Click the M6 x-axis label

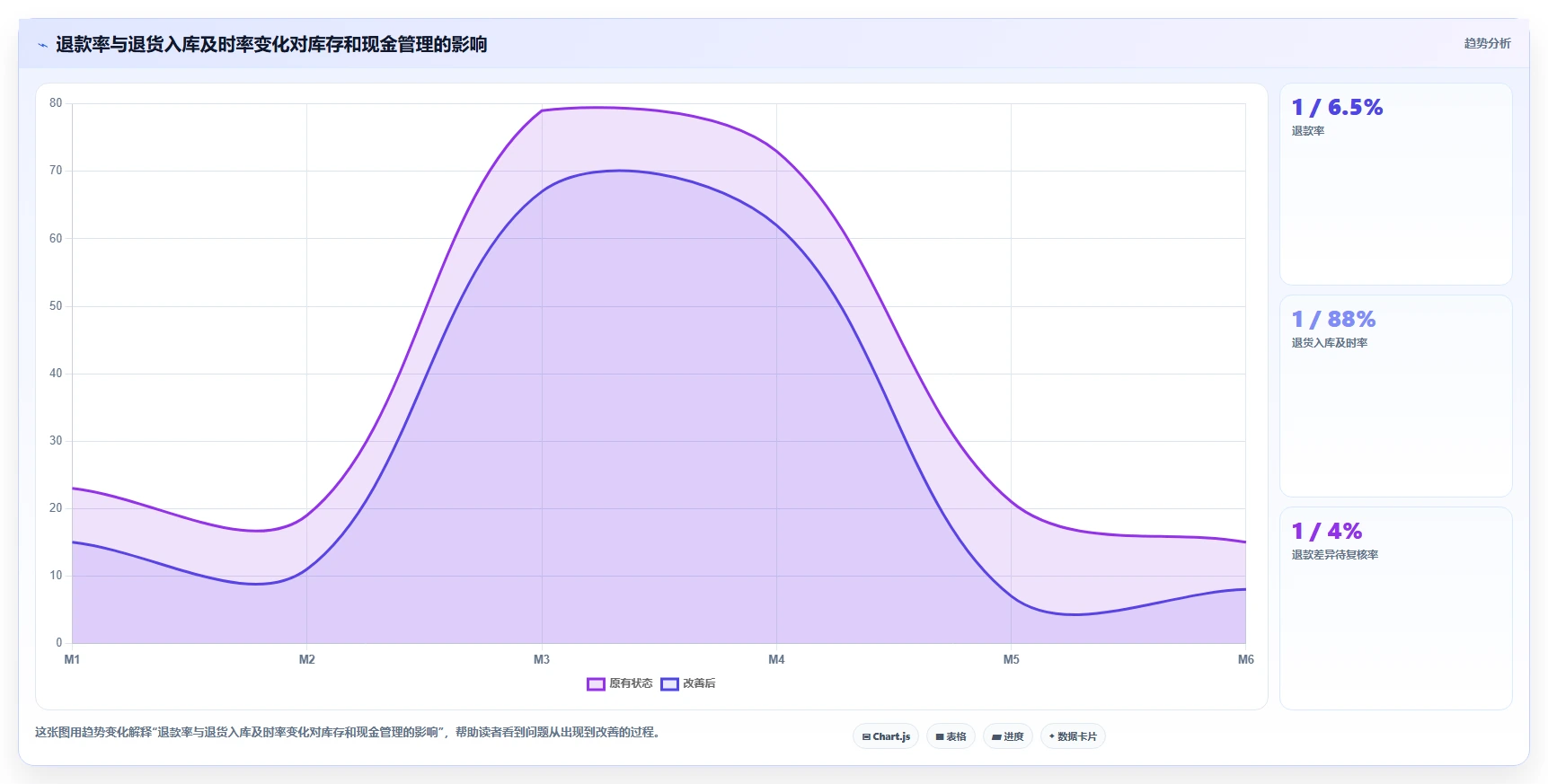pyautogui.click(x=1245, y=659)
